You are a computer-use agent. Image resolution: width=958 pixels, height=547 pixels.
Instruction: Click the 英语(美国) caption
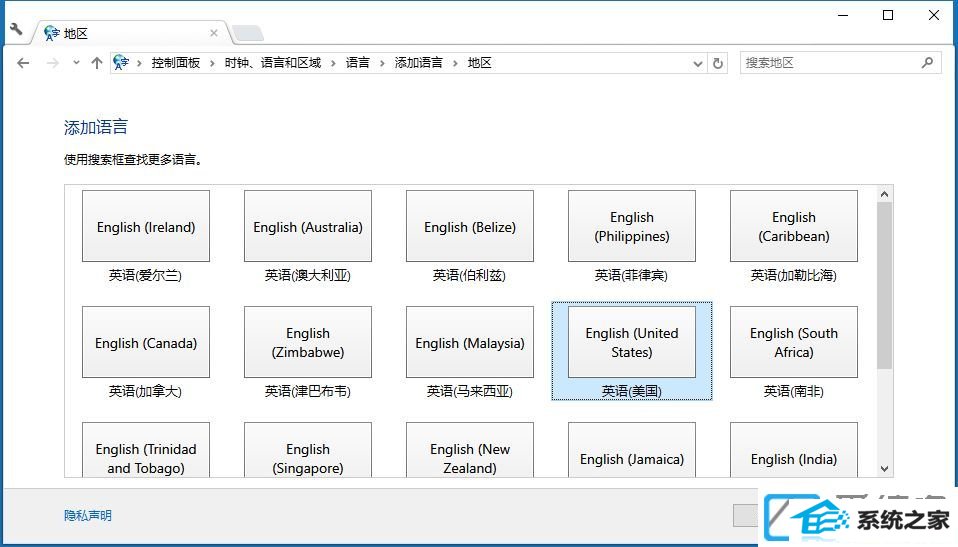632,391
